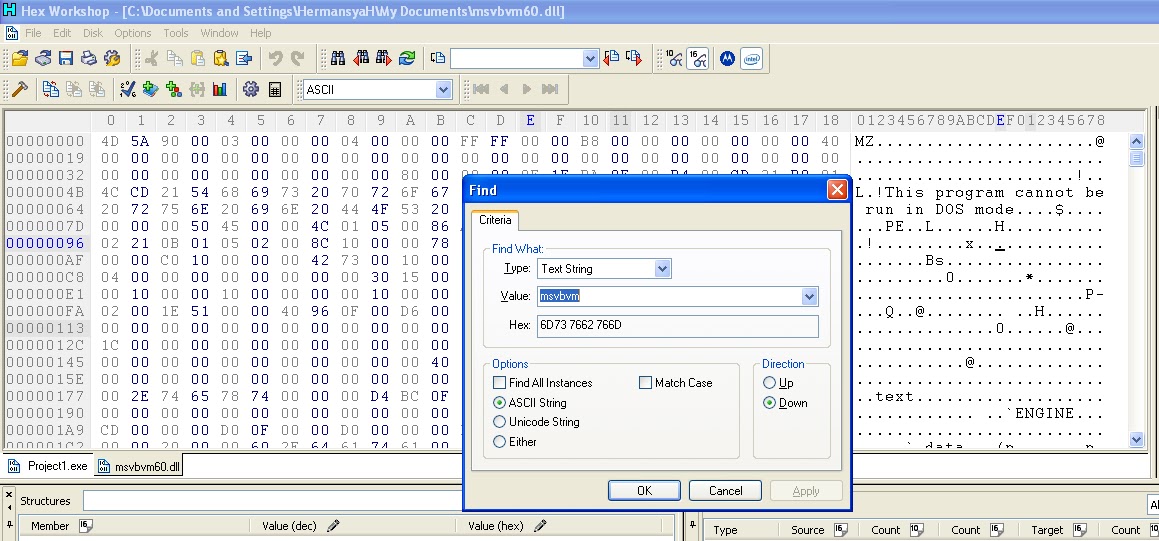Expand the Goto offset combo dropdown arrow
The image size is (1159, 541).
pyautogui.click(x=590, y=58)
